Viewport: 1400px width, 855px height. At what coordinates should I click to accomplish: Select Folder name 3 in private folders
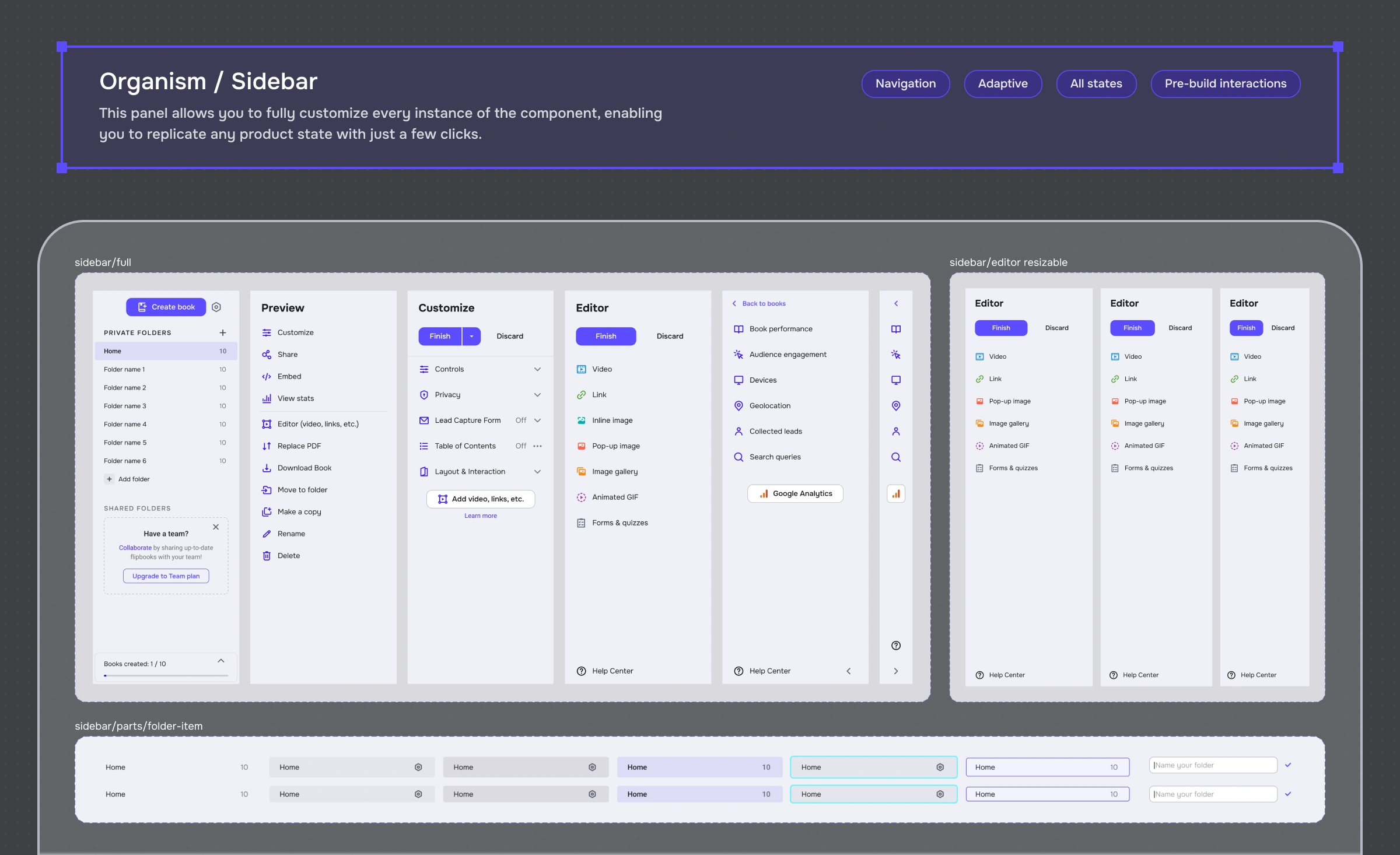pos(125,406)
